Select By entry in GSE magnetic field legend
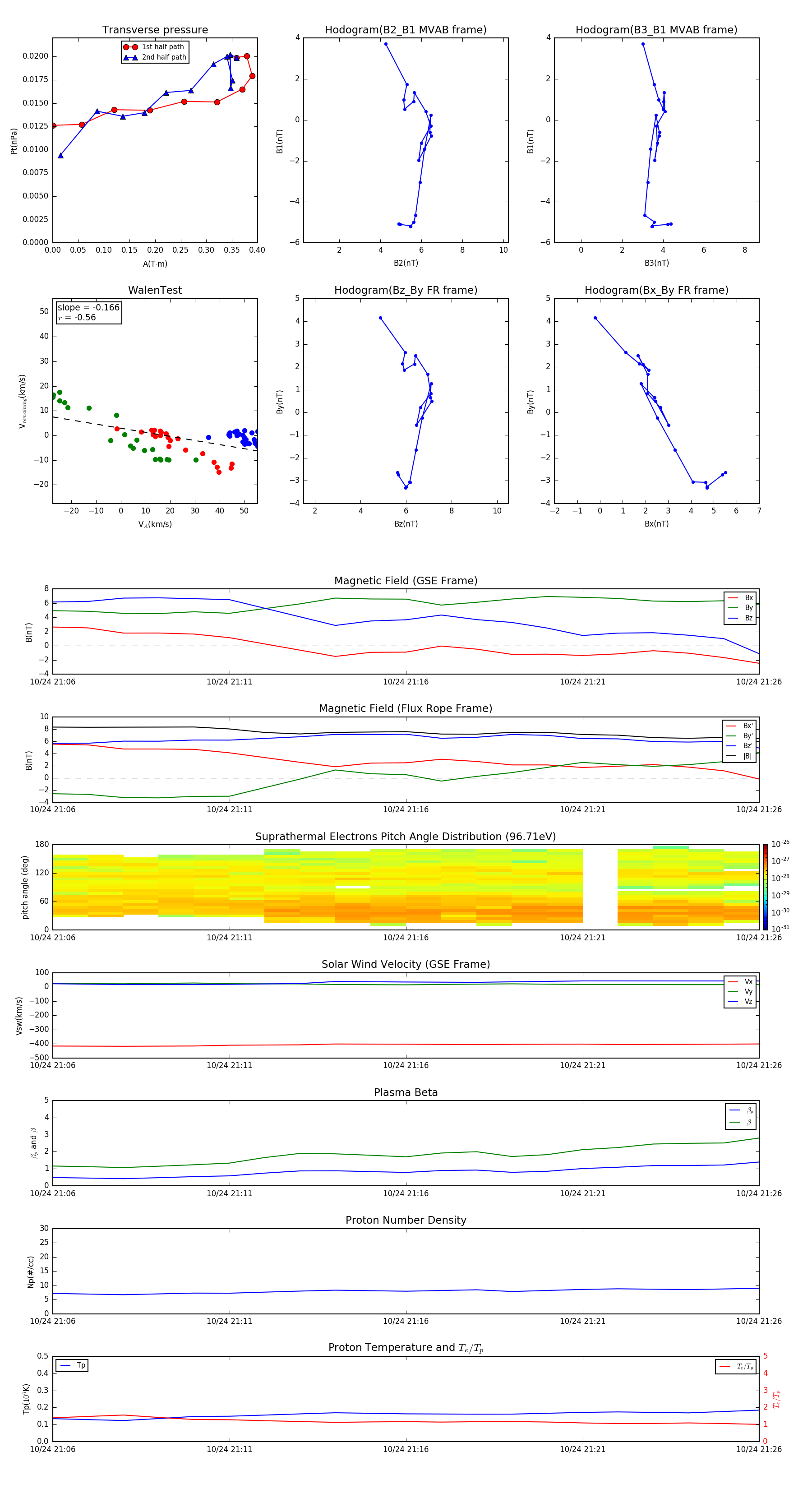This screenshot has width=812, height=1489. click(740, 607)
